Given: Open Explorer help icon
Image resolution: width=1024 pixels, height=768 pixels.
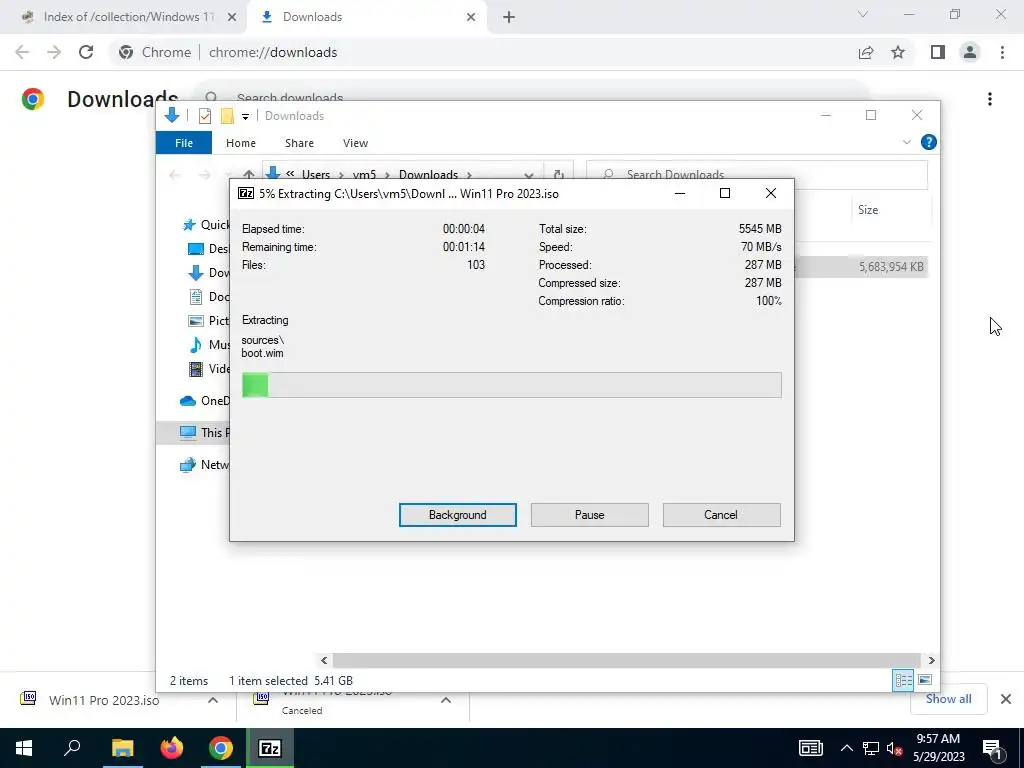Looking at the screenshot, I should [x=929, y=142].
